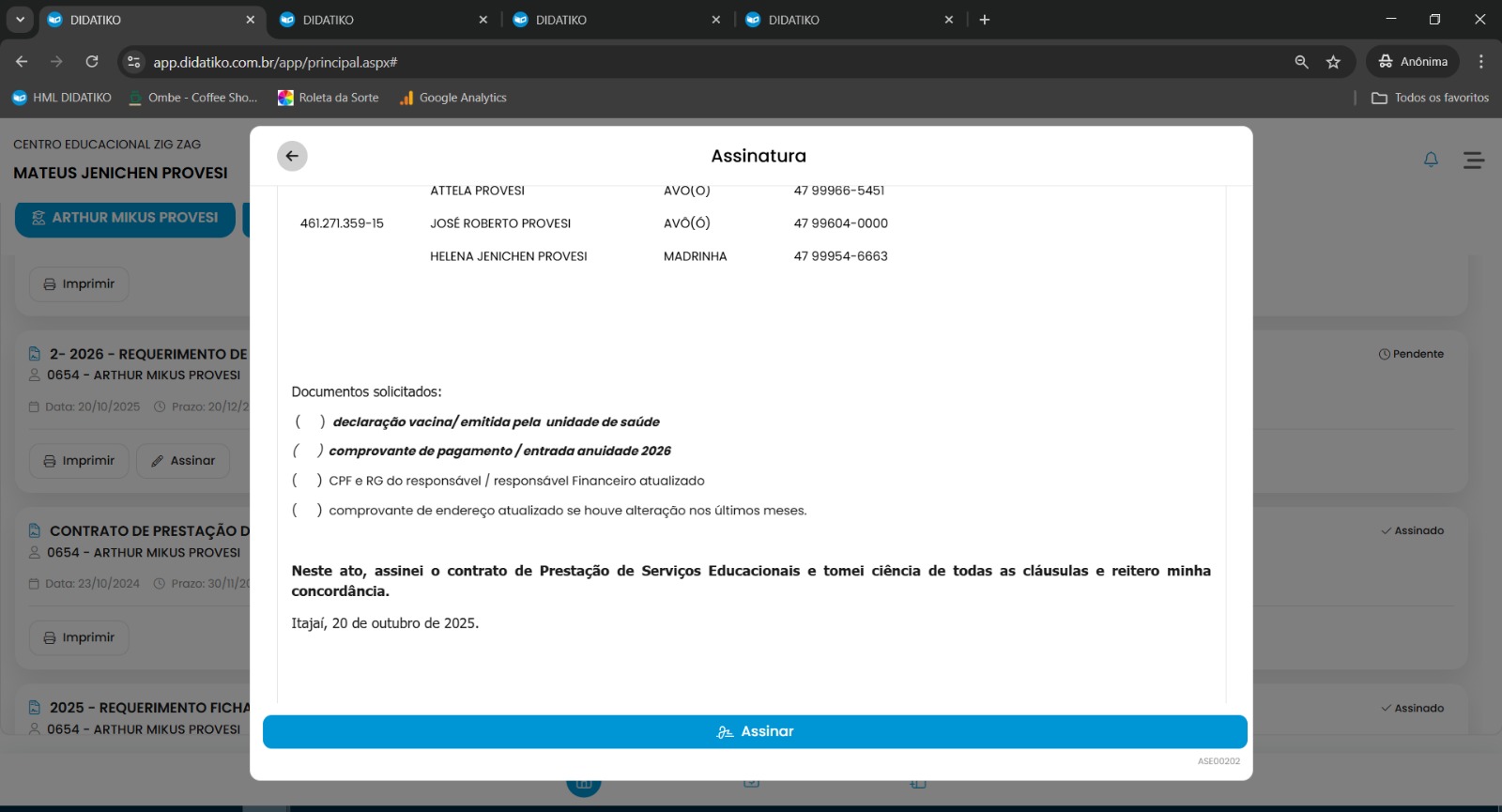Open the 2- 2026 - REQUERIMENTO document title
The width and height of the screenshot is (1502, 812).
pos(148,354)
